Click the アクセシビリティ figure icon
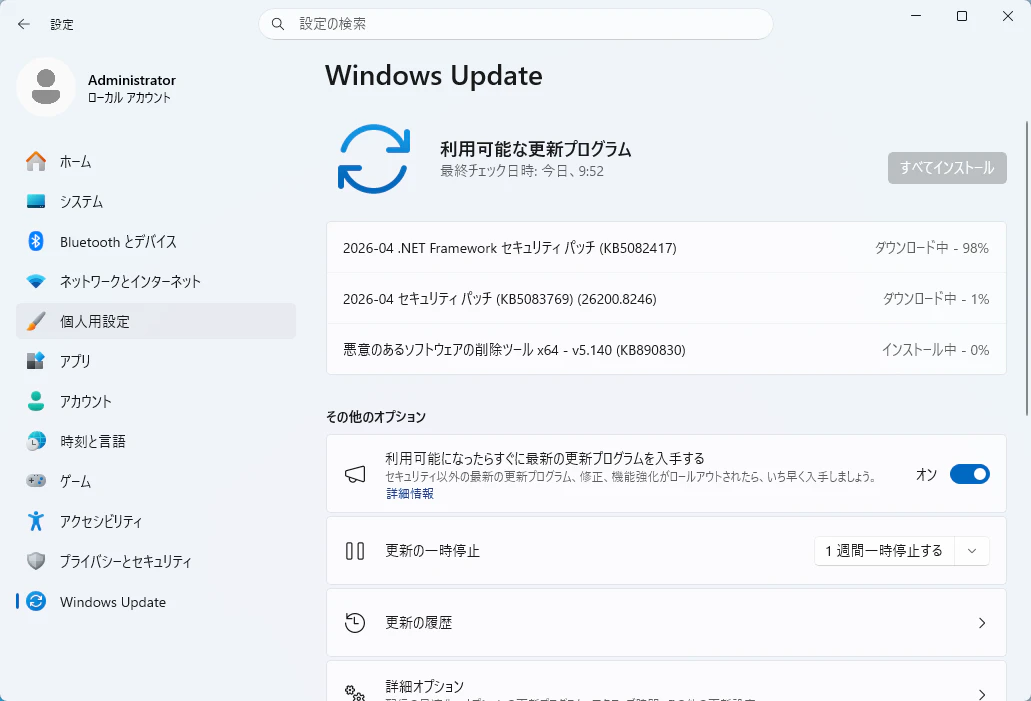Screen dimensions: 1031x701 [x=36, y=521]
